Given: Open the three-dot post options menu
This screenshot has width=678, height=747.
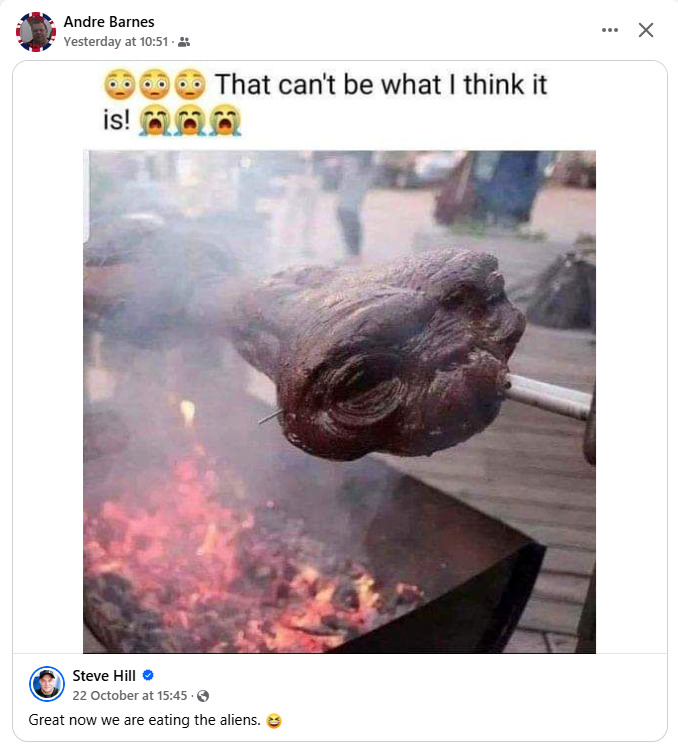Looking at the screenshot, I should [x=610, y=30].
